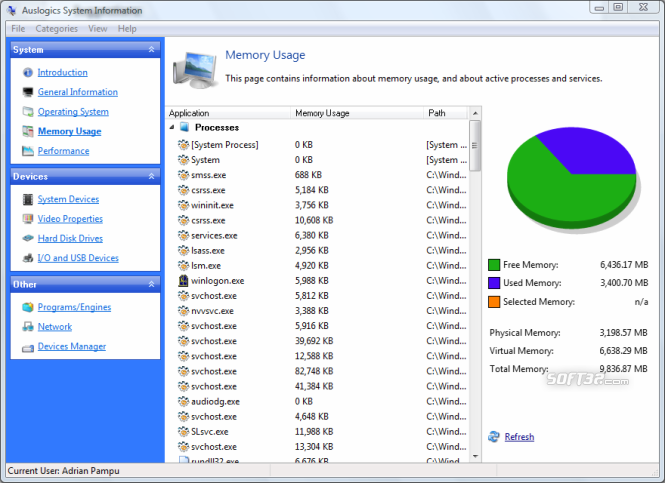Click the 10,608 KB memory value

pyautogui.click(x=314, y=221)
